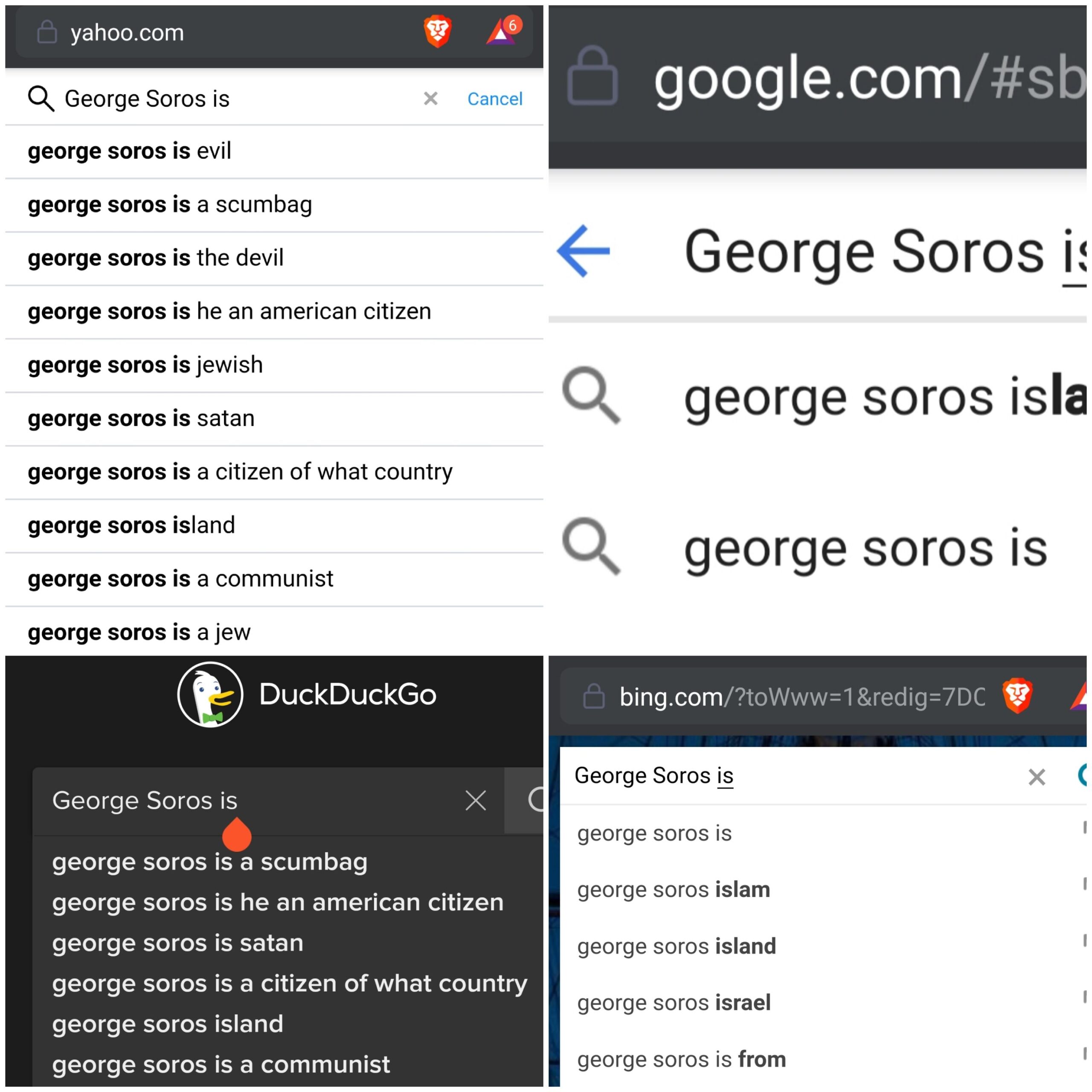This screenshot has height=1092, width=1092.
Task: Clear the Bing search box with X
Action: [1037, 777]
